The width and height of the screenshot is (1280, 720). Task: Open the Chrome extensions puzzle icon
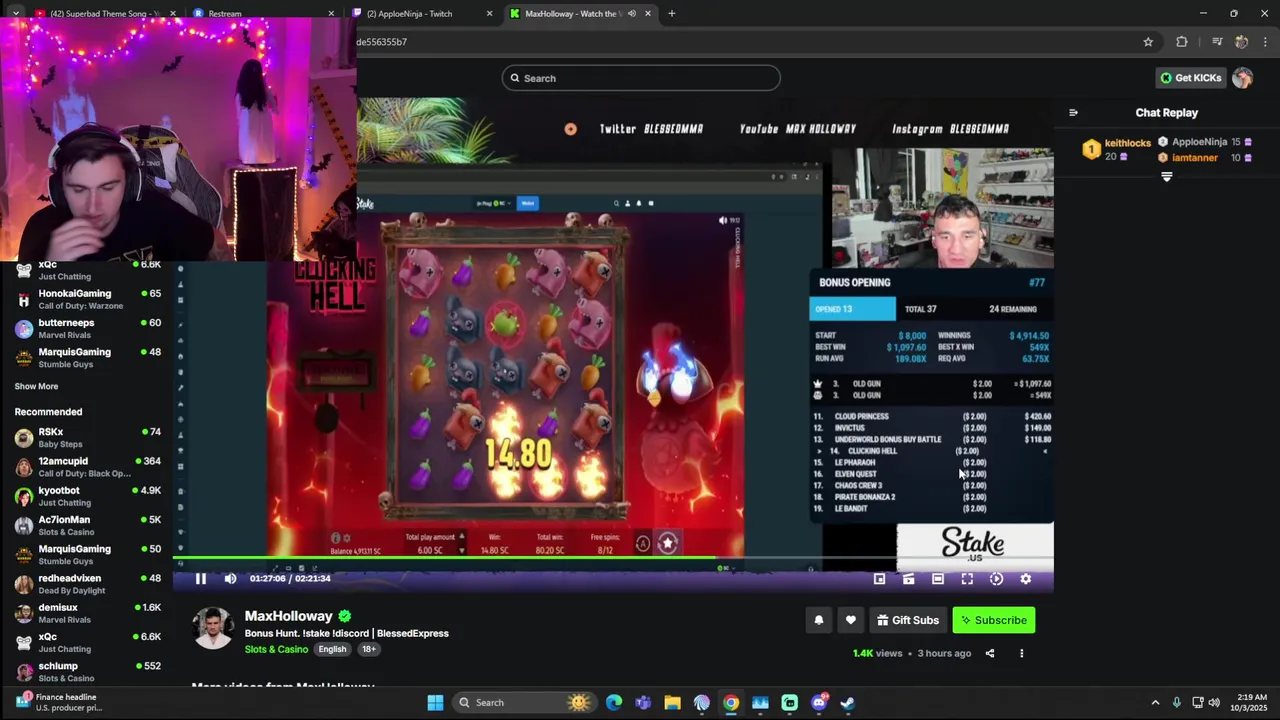point(1182,42)
